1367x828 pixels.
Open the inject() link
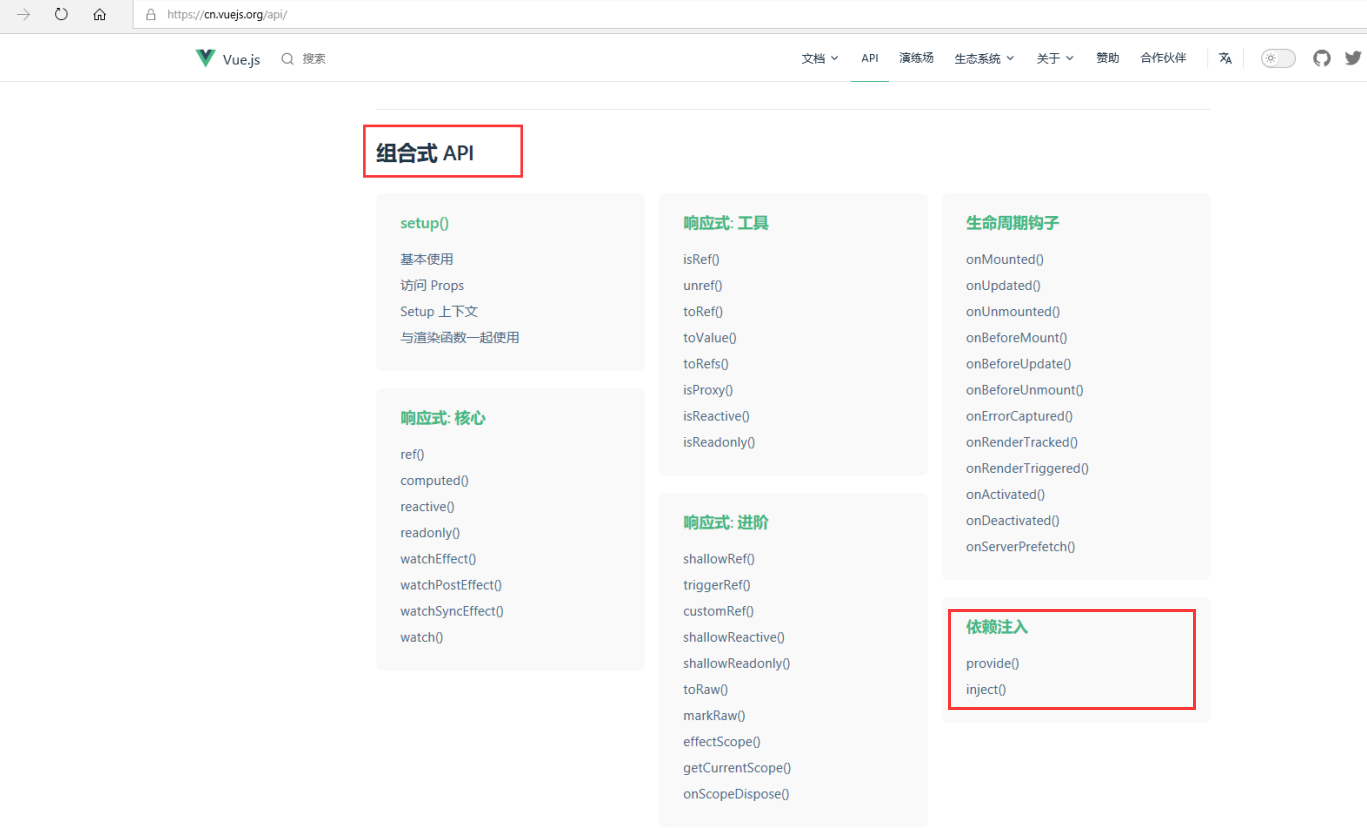[986, 688]
